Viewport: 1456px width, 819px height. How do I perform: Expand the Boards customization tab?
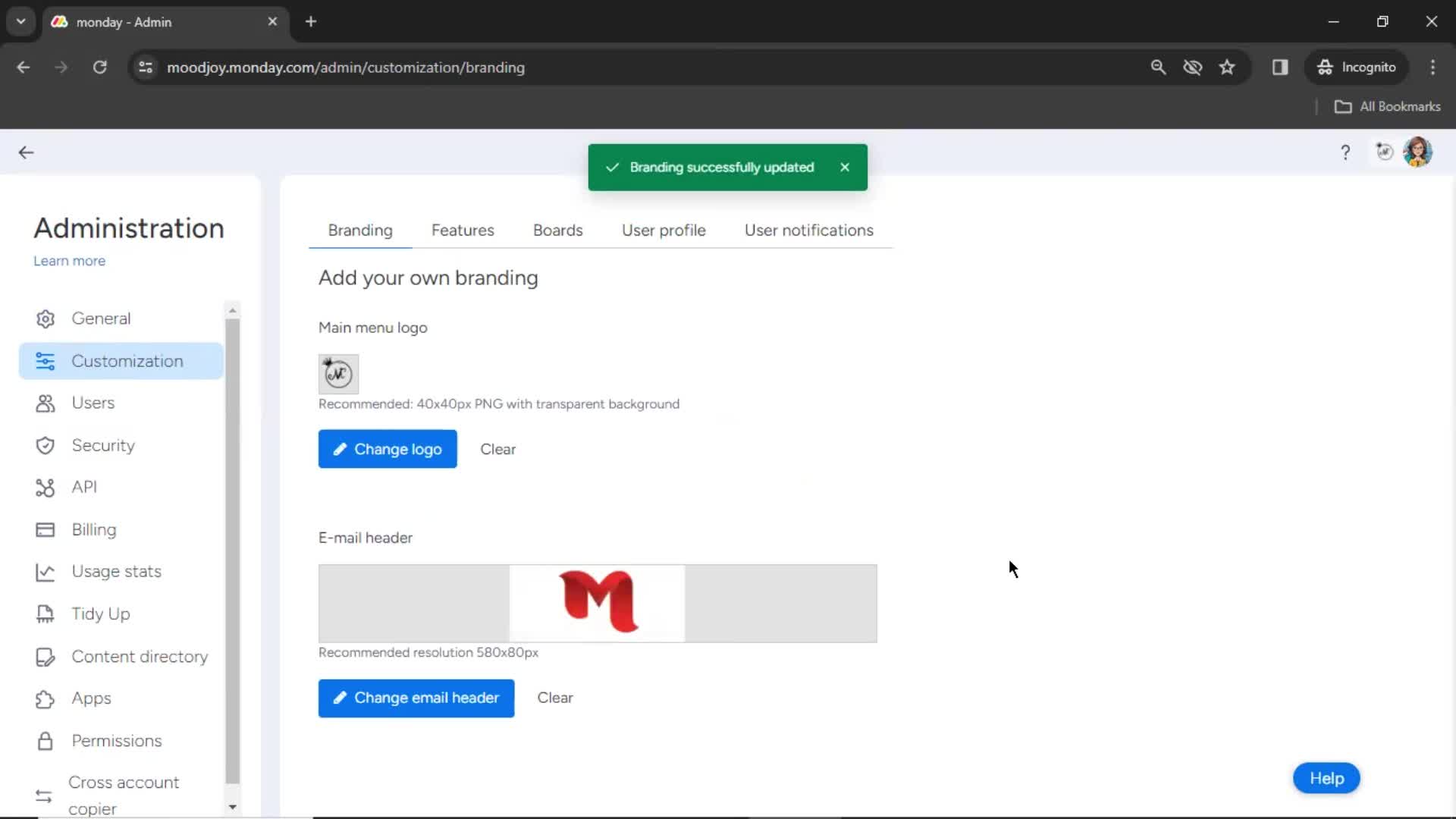(x=558, y=230)
